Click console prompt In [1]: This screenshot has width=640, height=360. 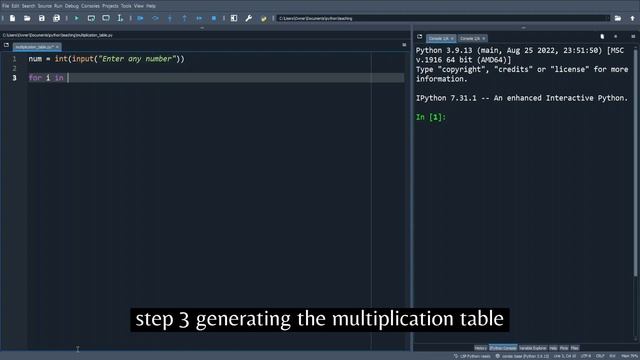click(431, 117)
